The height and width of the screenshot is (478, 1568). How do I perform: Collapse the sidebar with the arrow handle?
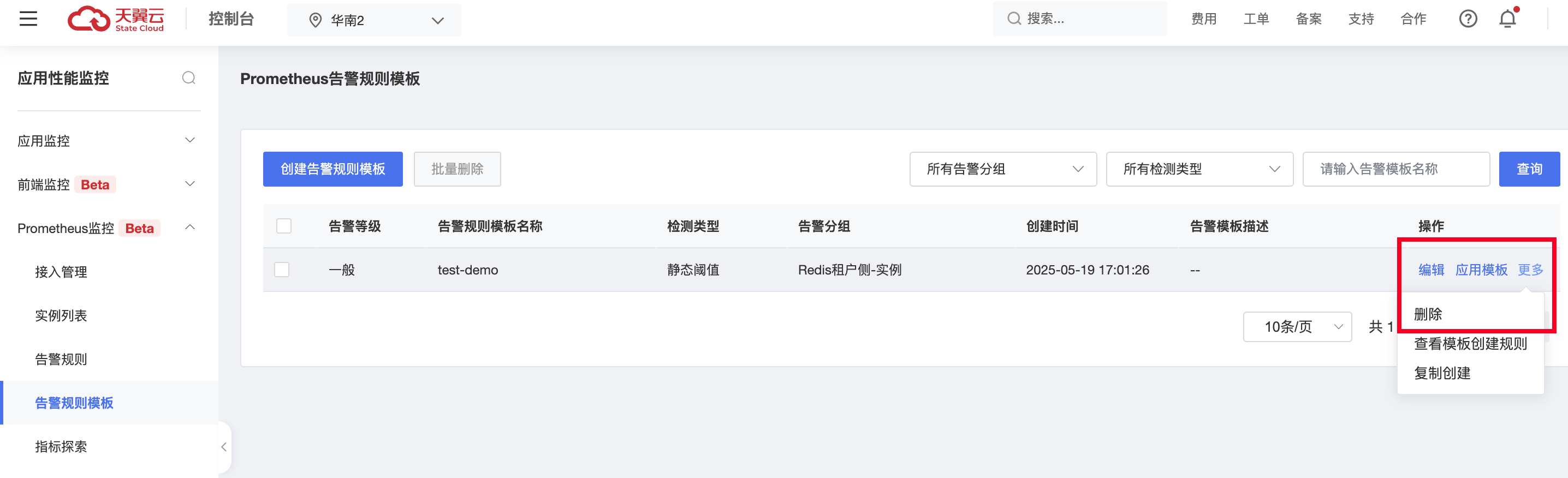pos(224,447)
